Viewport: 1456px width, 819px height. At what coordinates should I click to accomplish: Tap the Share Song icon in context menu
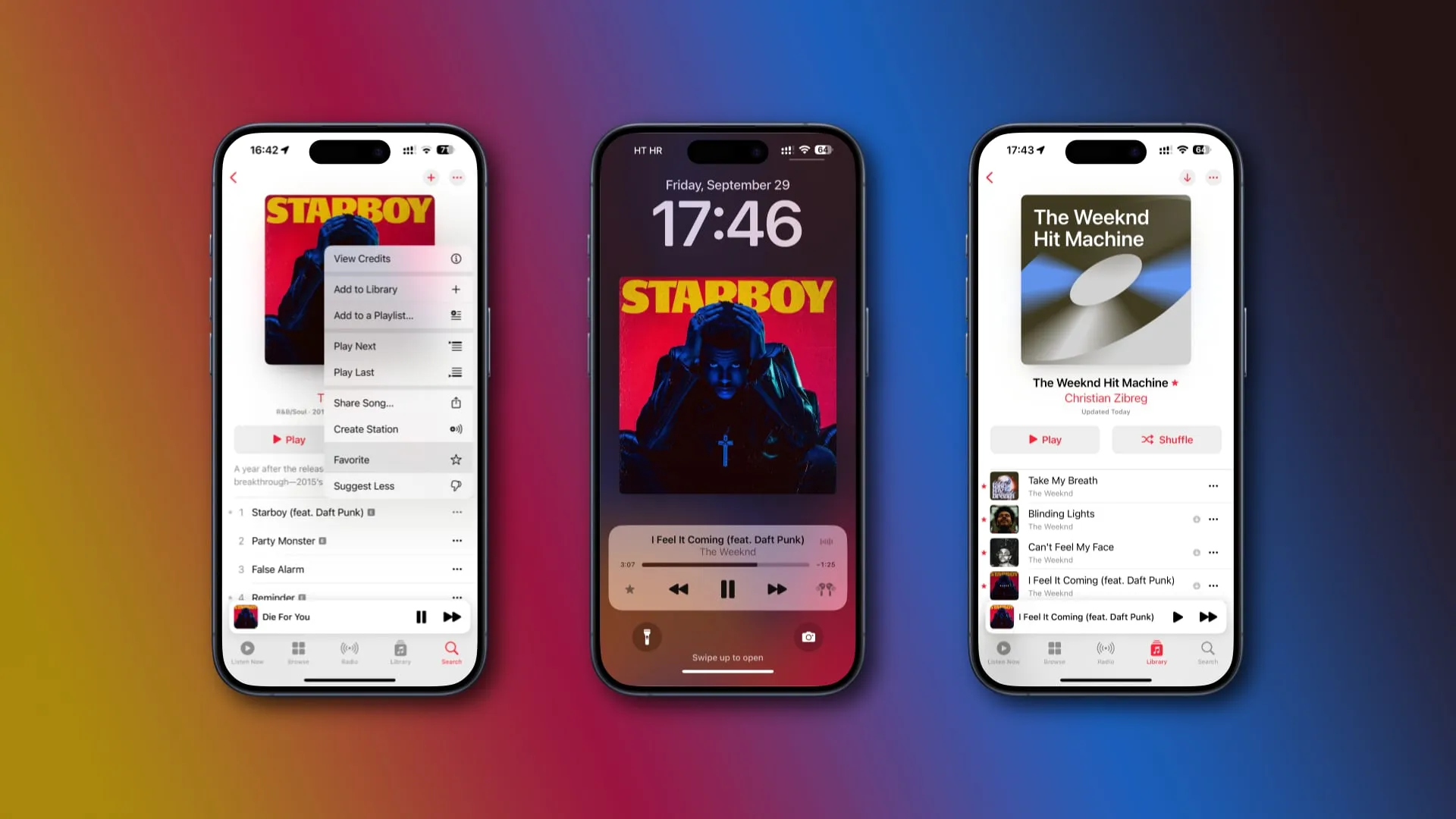coord(456,402)
